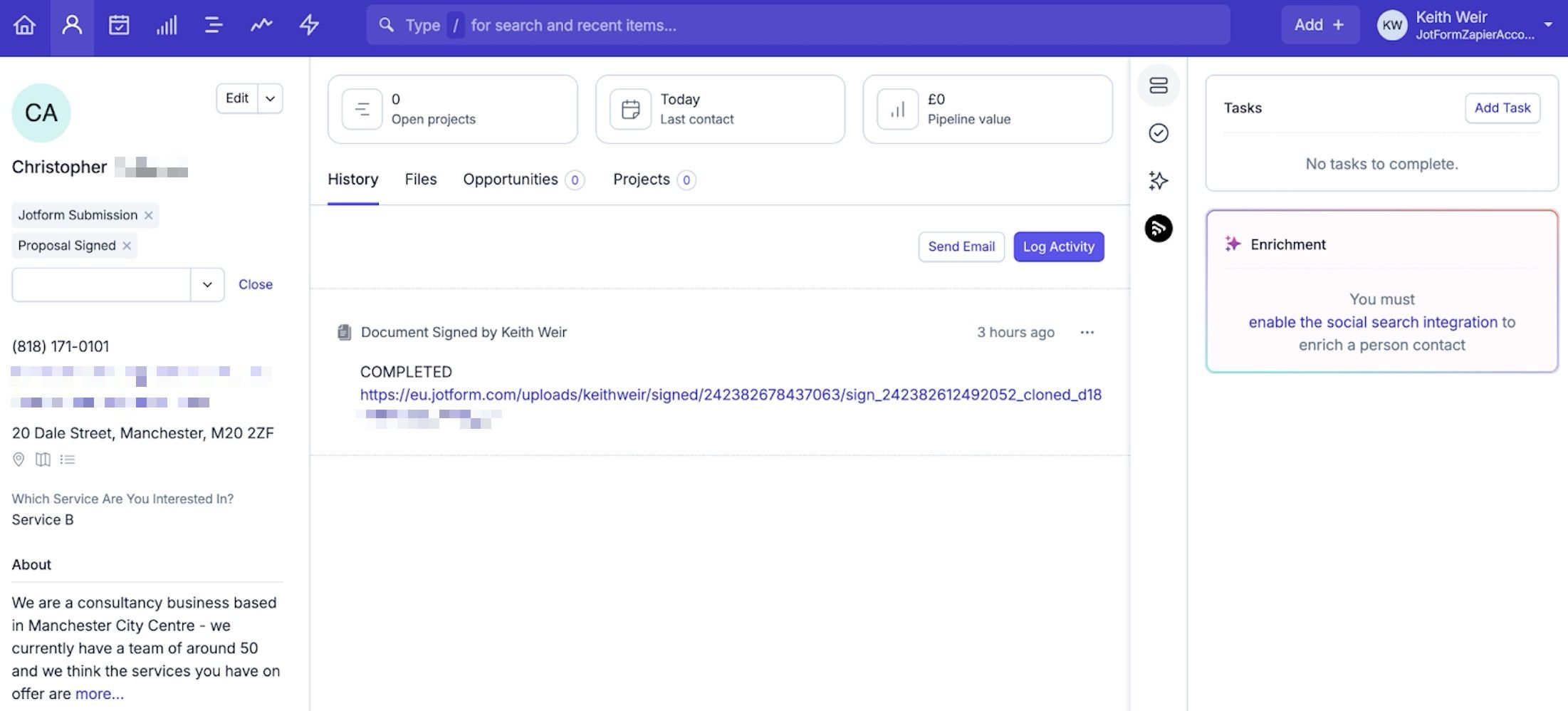Click the map pin location icon

pyautogui.click(x=19, y=460)
